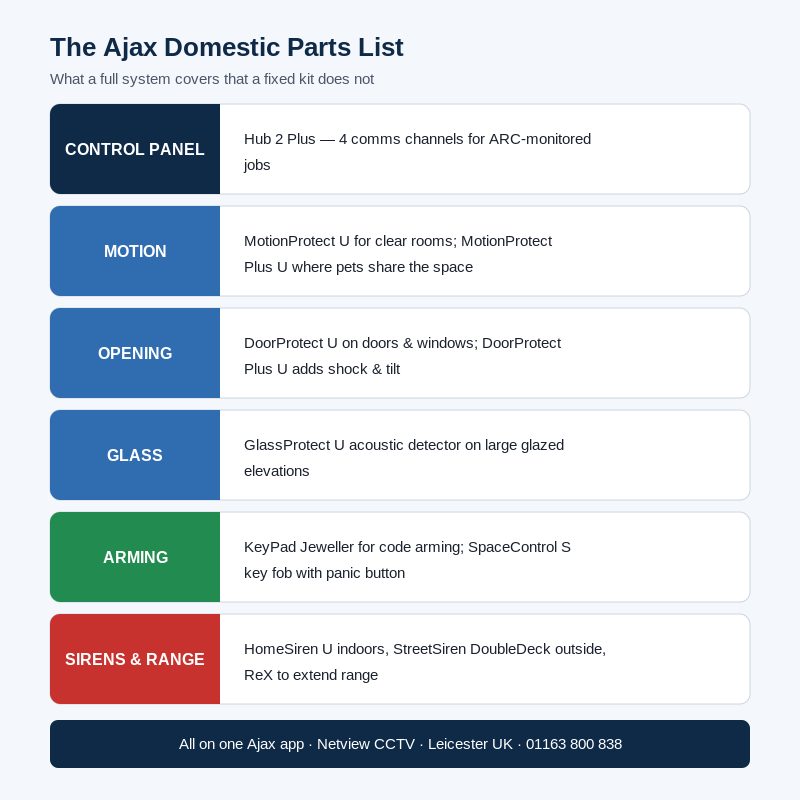Click the GLASS label block
This screenshot has width=800, height=800.
click(x=135, y=455)
